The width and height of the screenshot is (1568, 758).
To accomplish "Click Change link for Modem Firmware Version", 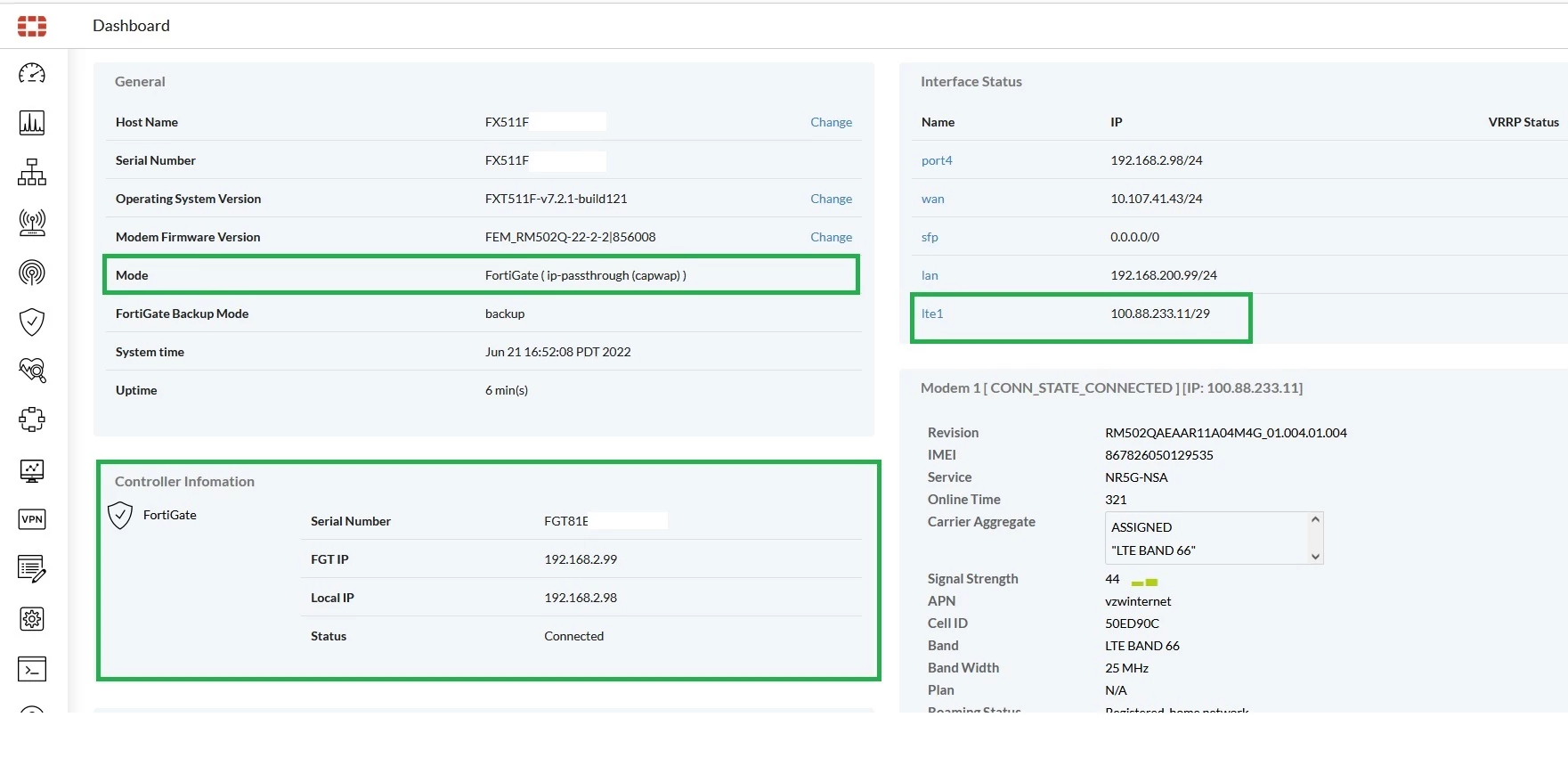I will point(831,237).
